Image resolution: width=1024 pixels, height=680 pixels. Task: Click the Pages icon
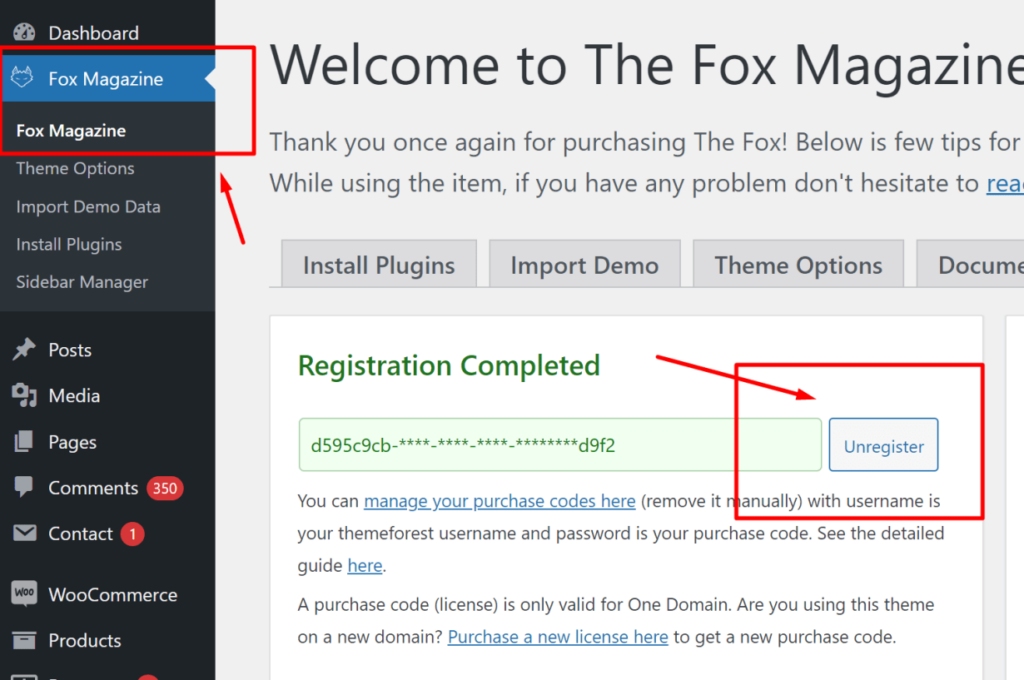[24, 442]
